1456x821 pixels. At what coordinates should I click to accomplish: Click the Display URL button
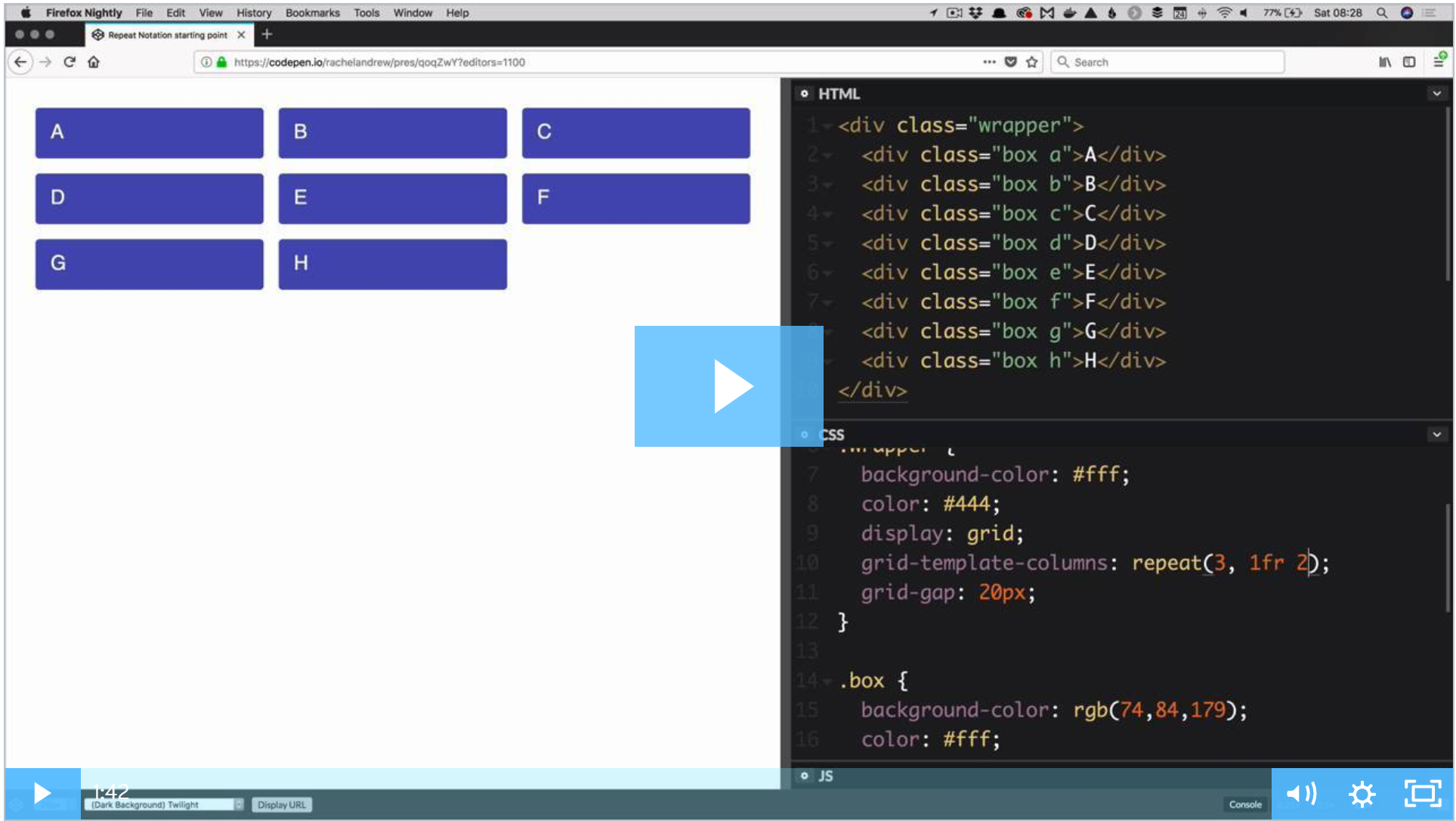coord(282,804)
